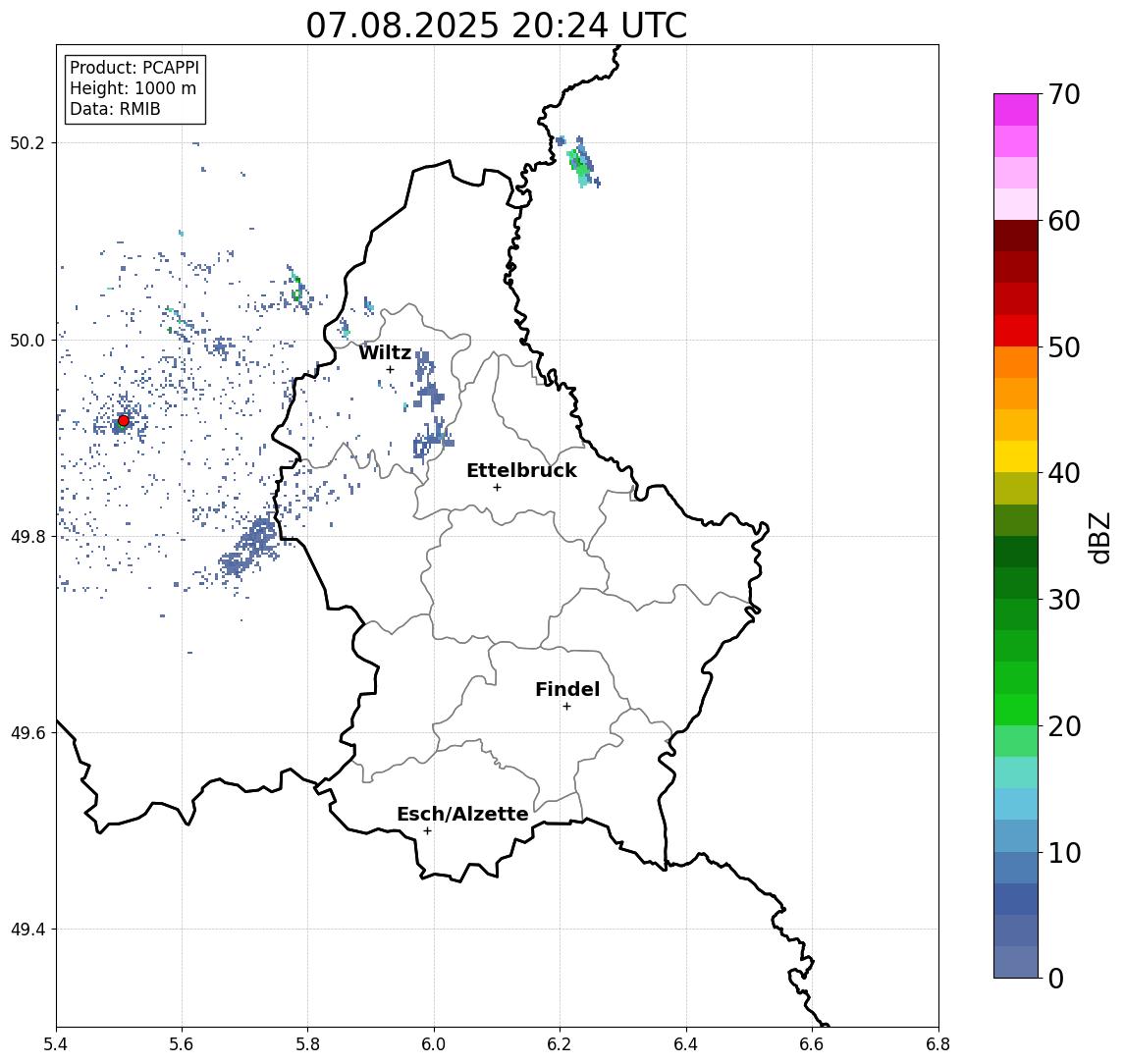Click longitude tick label 6.8
Image resolution: width=1124 pixels, height=1064 pixels.
tap(938, 1044)
